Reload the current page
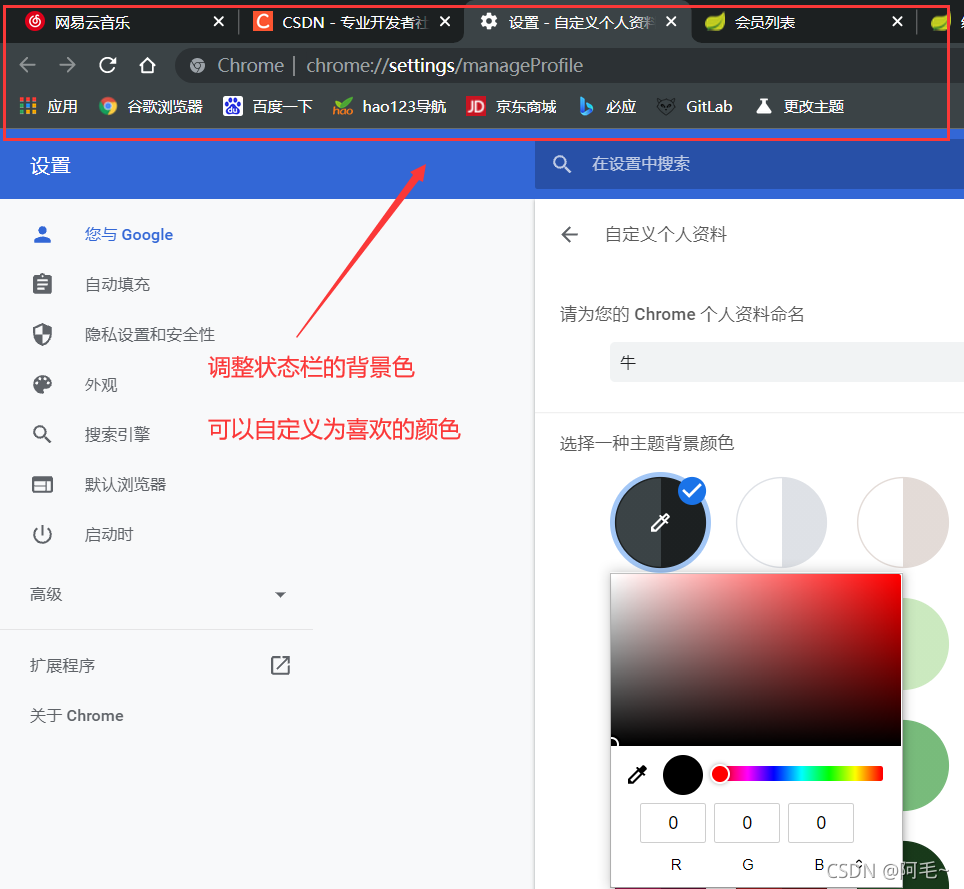This screenshot has height=889, width=964. coord(108,65)
